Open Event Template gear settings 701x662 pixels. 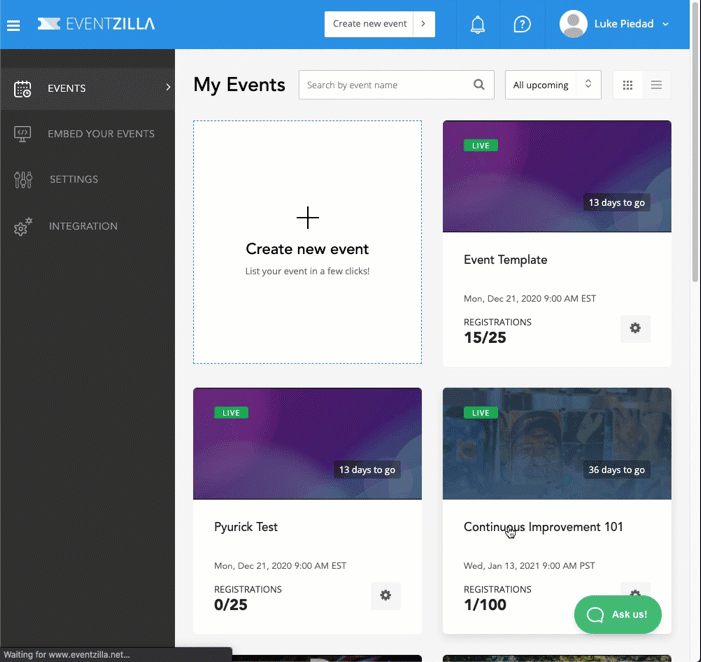pos(635,329)
